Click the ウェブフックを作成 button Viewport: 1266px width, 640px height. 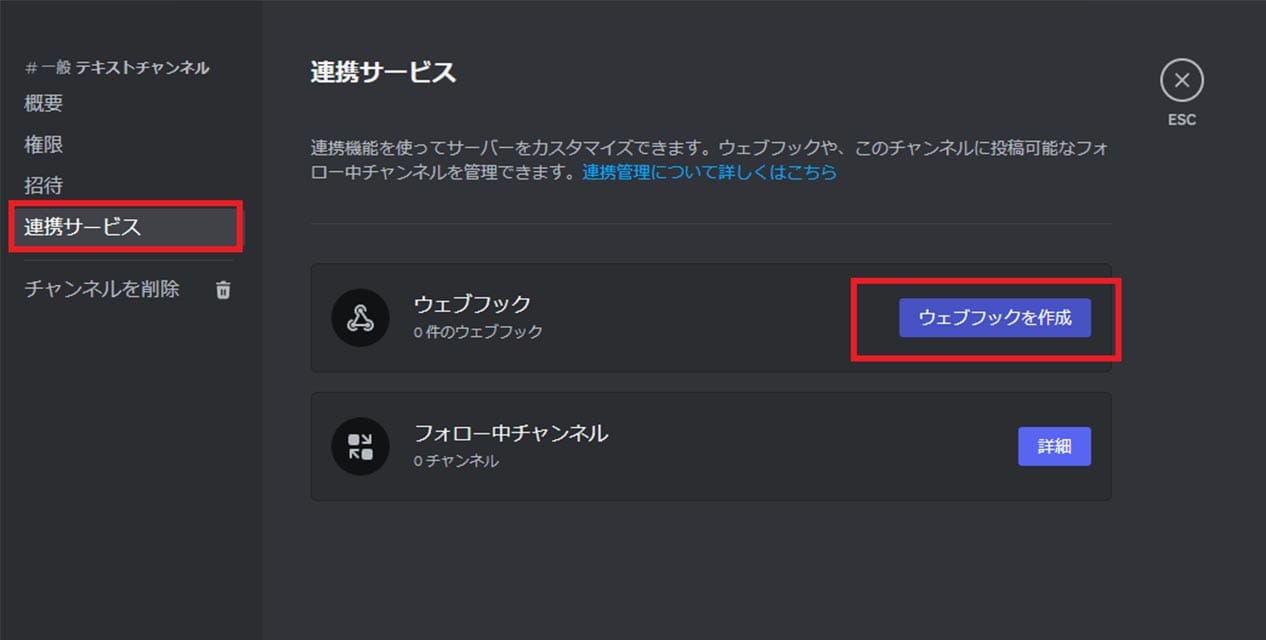(x=995, y=318)
